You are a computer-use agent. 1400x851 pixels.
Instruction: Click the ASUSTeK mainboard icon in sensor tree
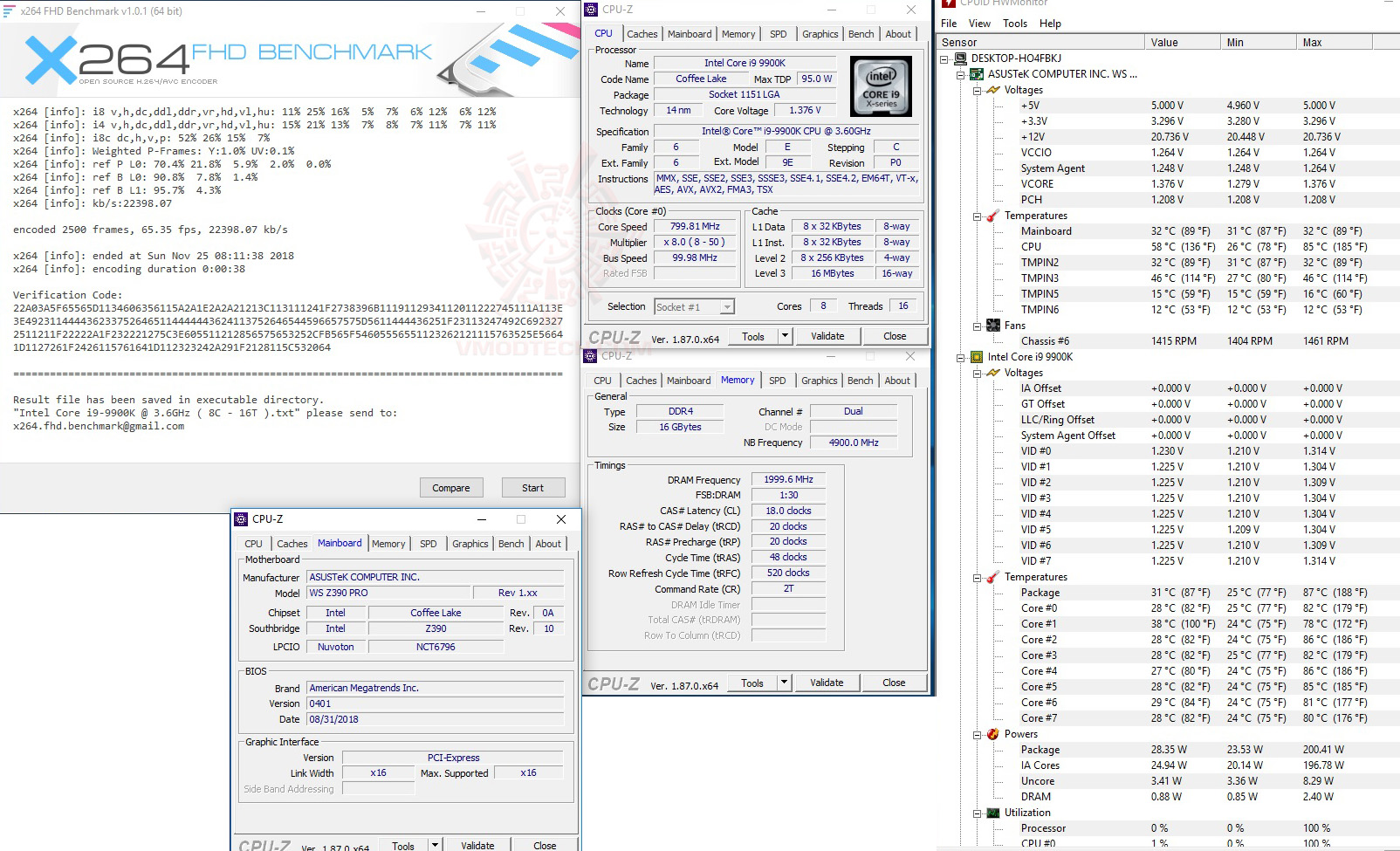click(976, 74)
